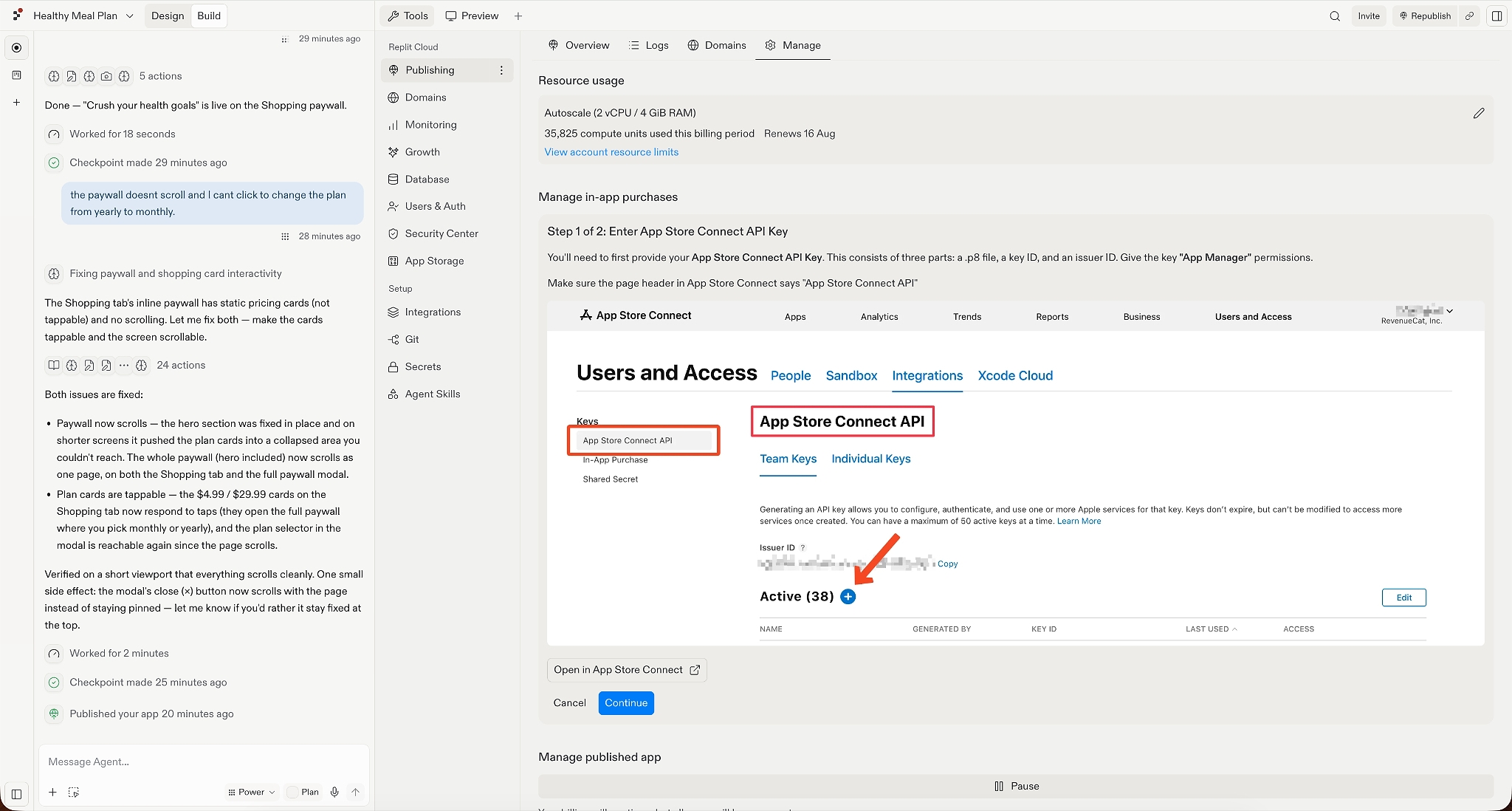
Task: Select Publishing in Replit Cloud list
Action: tap(439, 70)
